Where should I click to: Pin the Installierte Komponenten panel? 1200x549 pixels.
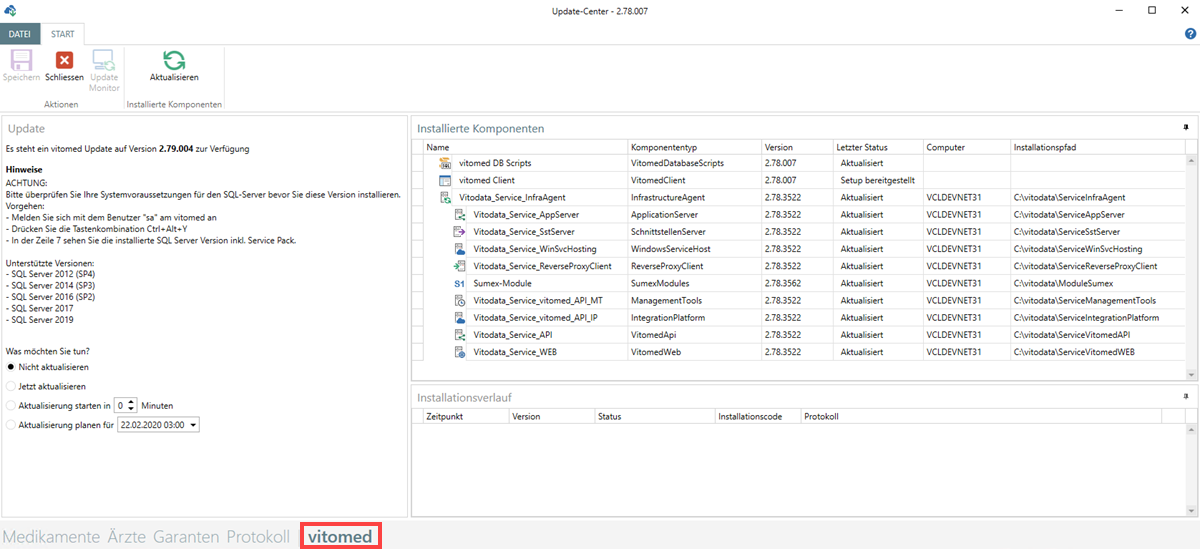pyautogui.click(x=1186, y=128)
